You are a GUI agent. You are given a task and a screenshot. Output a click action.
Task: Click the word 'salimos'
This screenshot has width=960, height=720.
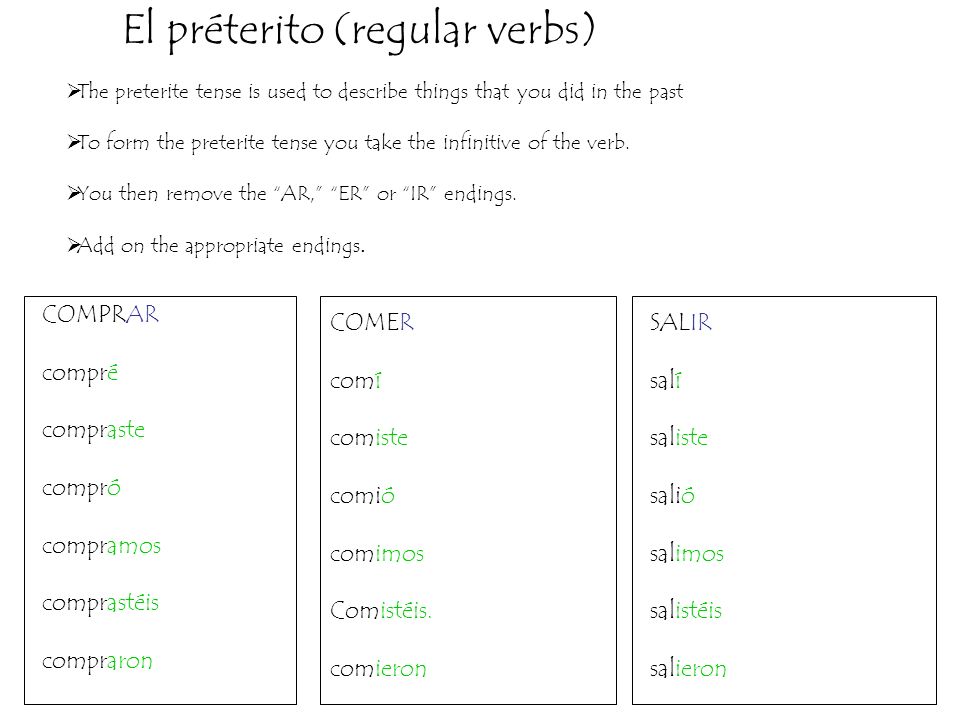[x=686, y=553]
